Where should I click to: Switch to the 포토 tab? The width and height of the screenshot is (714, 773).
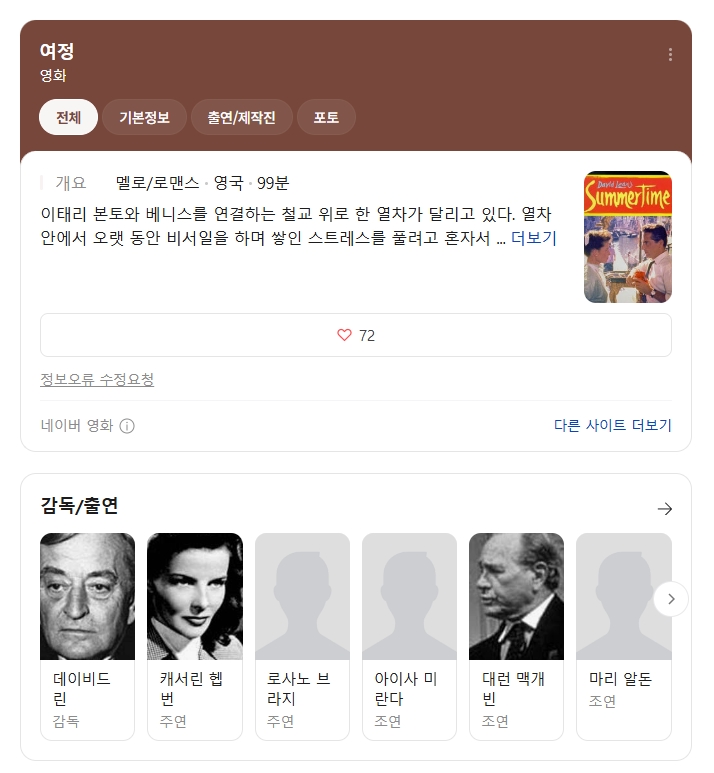(x=326, y=117)
